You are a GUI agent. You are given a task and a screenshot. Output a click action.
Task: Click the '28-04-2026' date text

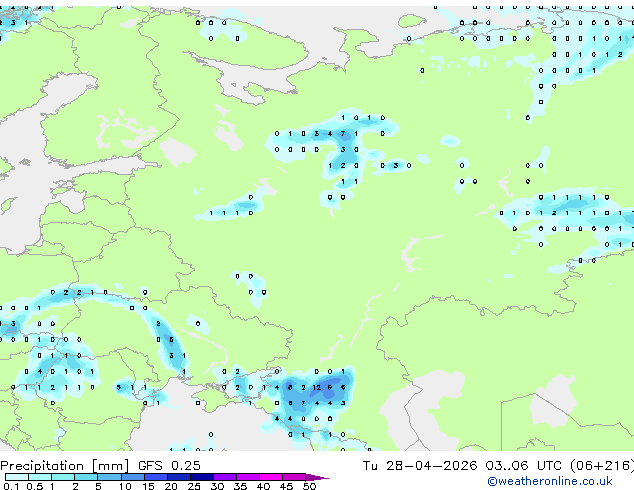[431, 466]
